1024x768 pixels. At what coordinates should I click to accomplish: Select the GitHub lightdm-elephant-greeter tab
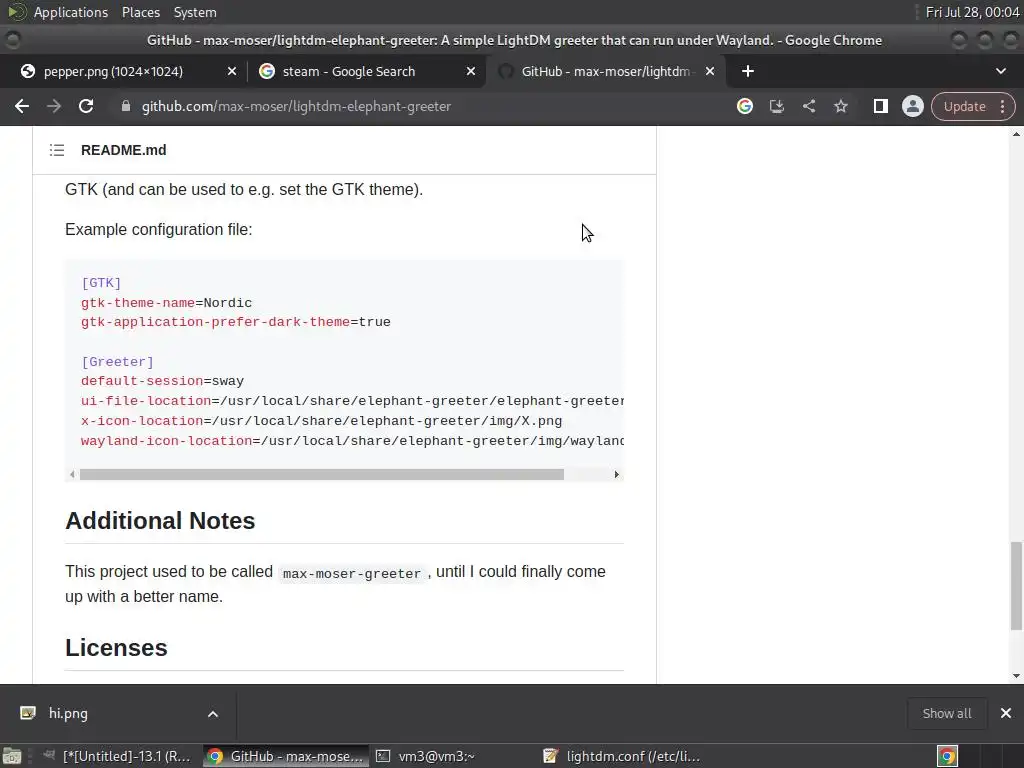(605, 71)
